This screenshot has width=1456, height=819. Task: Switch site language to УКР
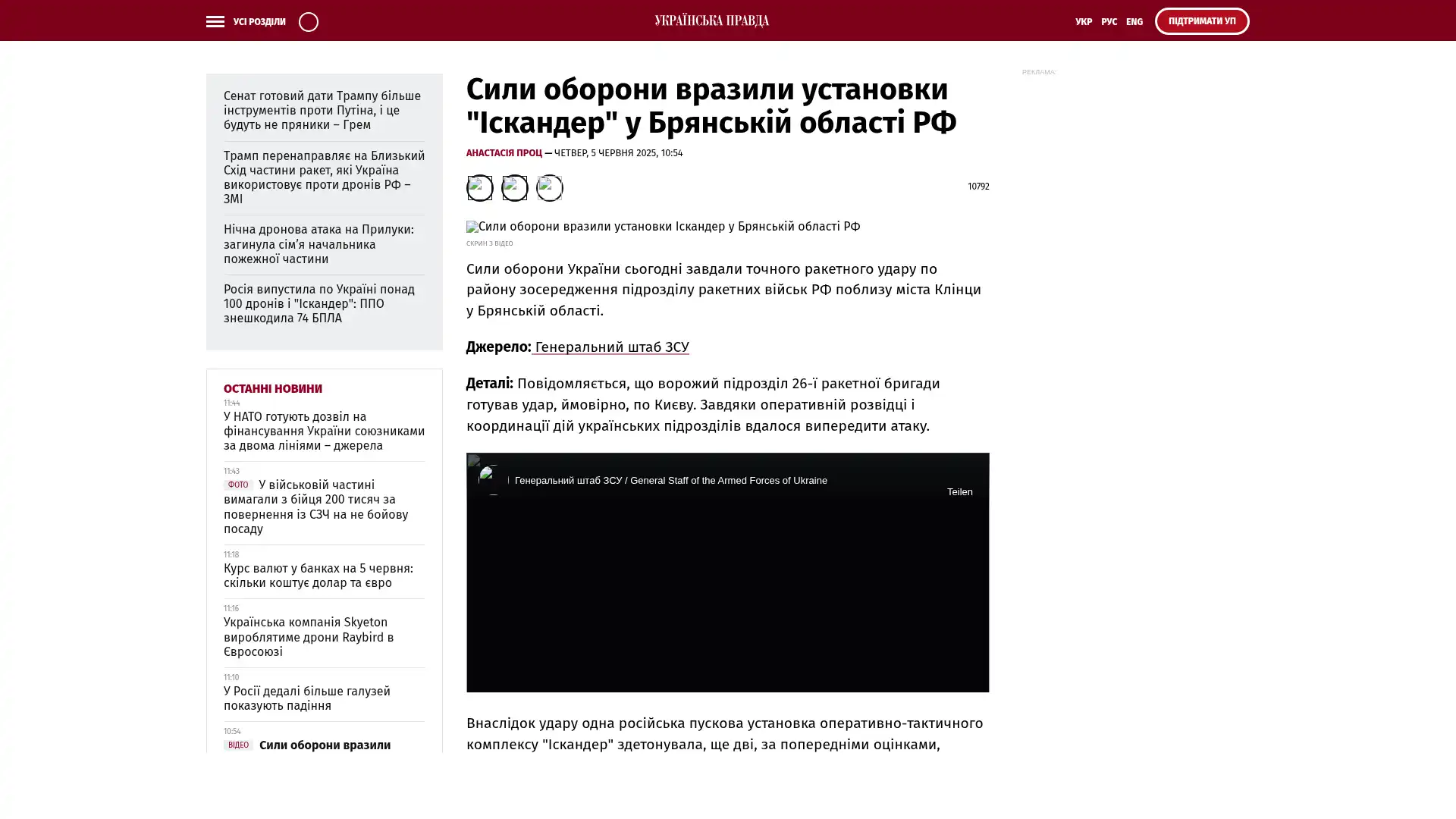[1083, 22]
